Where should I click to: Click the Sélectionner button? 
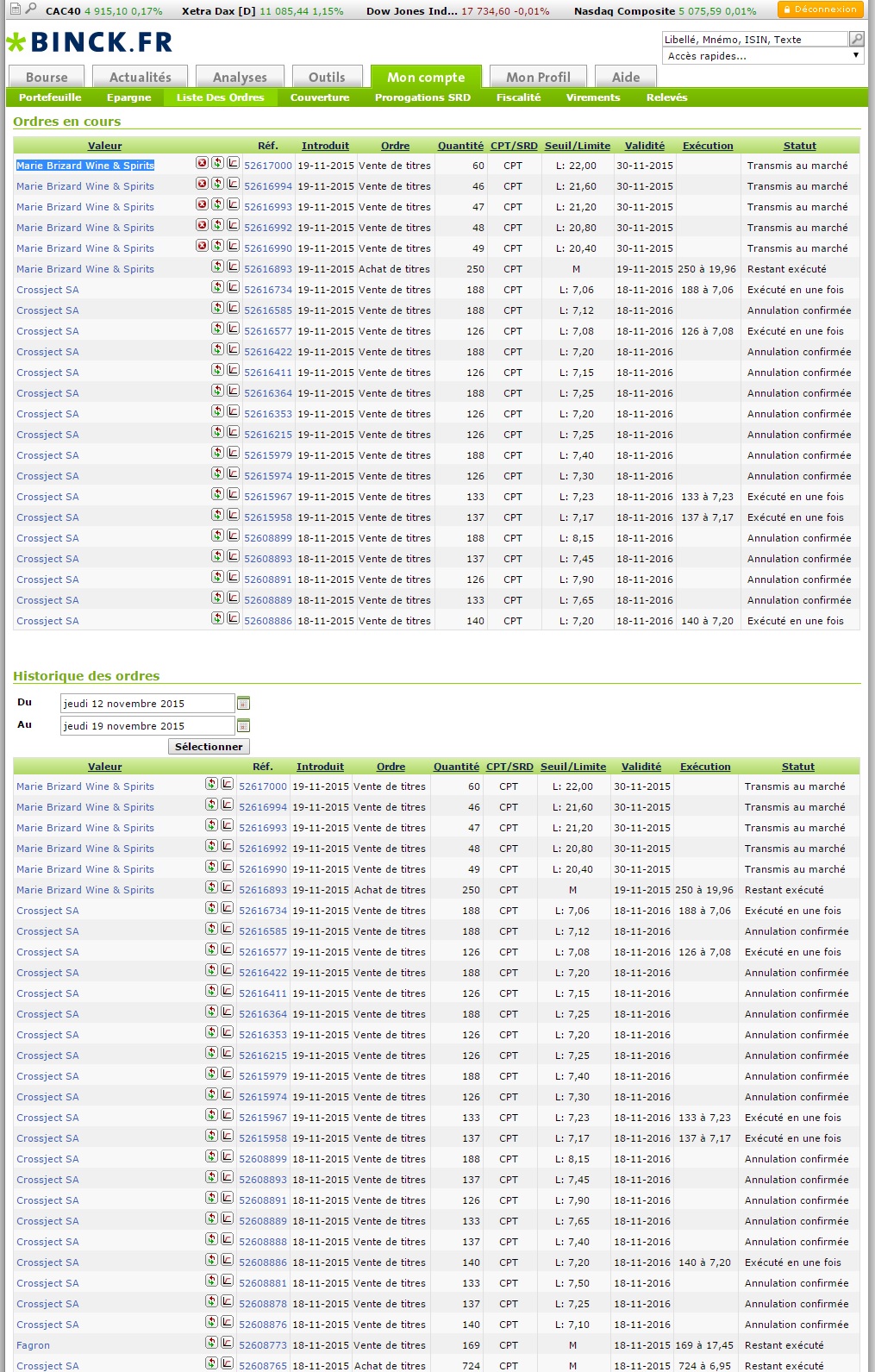(209, 747)
